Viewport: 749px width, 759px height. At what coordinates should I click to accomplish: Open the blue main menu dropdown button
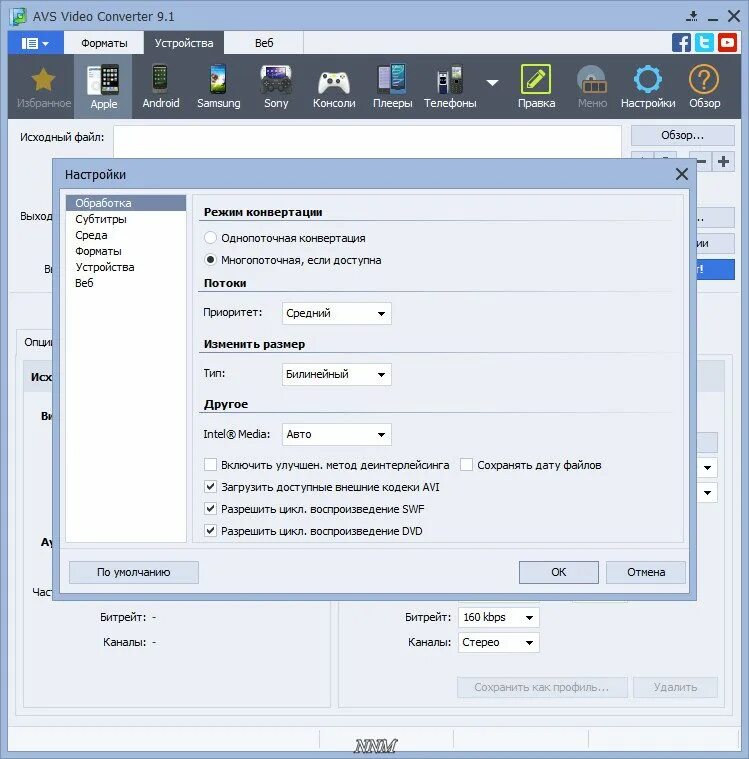[x=35, y=43]
